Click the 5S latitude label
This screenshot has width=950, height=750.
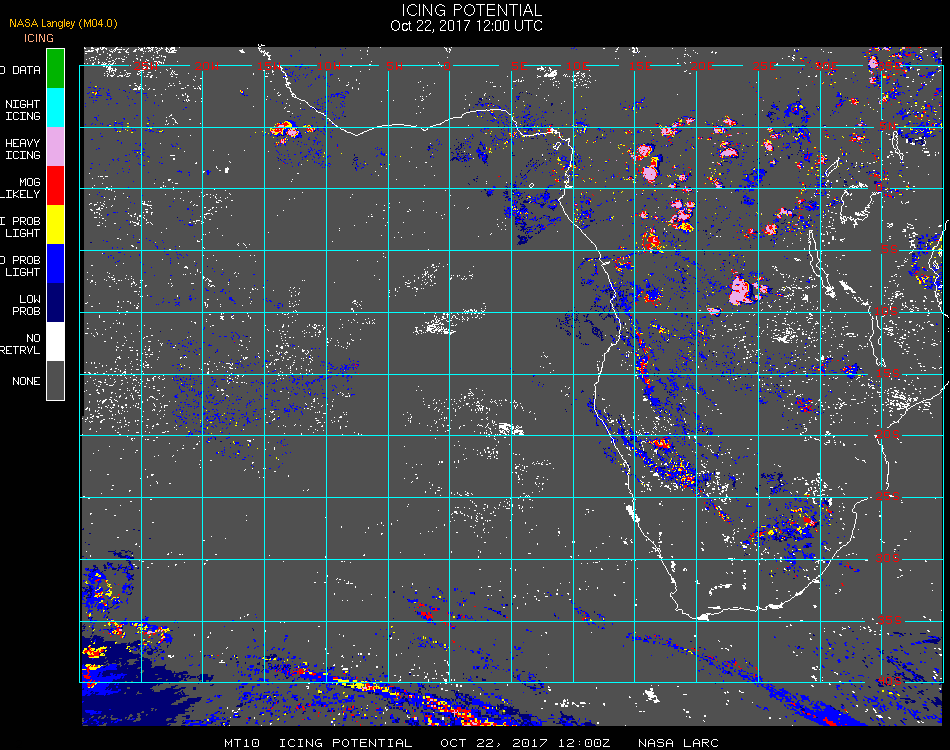(x=889, y=249)
